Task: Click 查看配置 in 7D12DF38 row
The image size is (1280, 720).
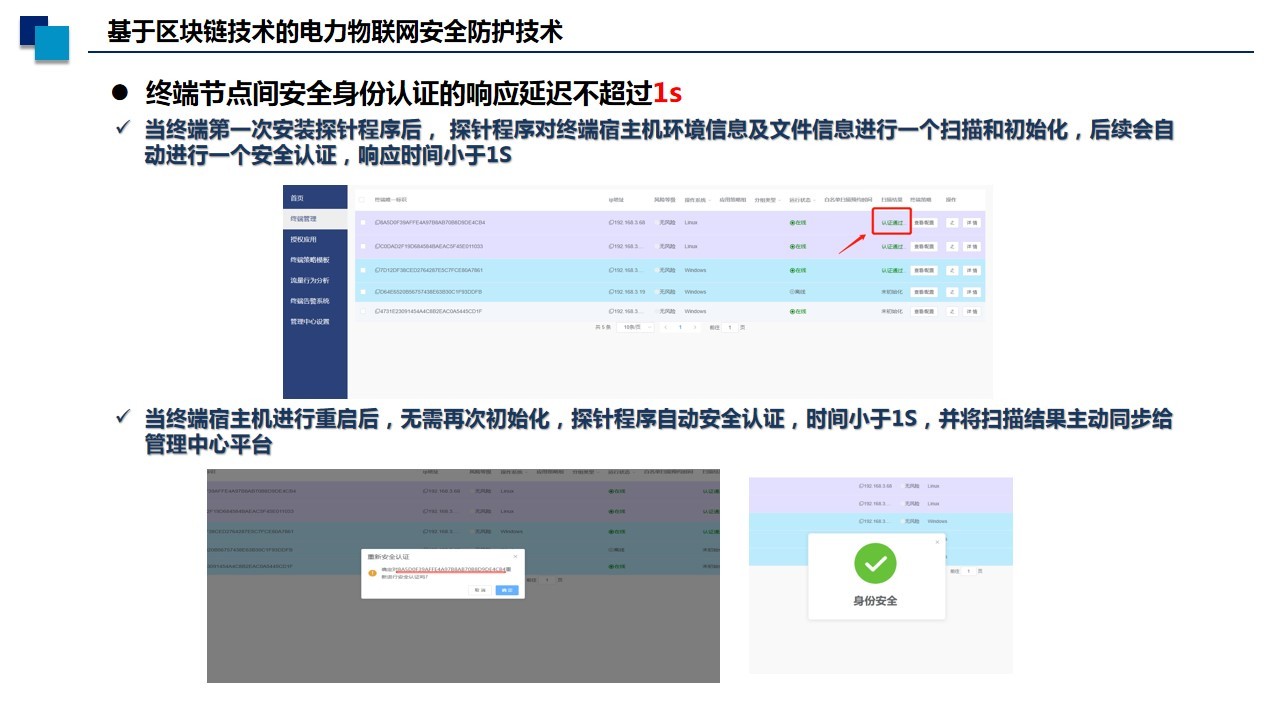Action: click(x=924, y=270)
